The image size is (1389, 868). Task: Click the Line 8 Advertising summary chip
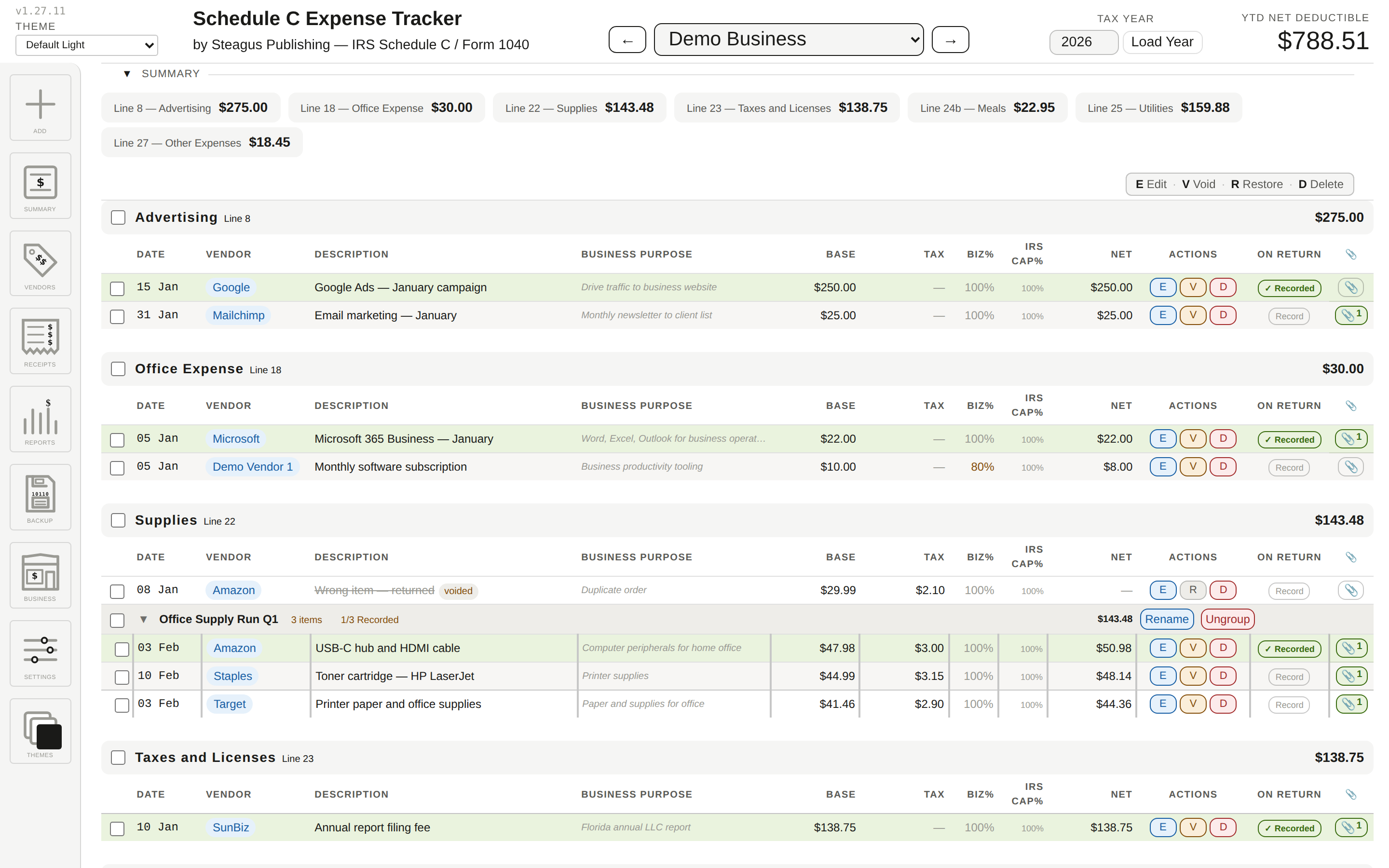[x=191, y=108]
